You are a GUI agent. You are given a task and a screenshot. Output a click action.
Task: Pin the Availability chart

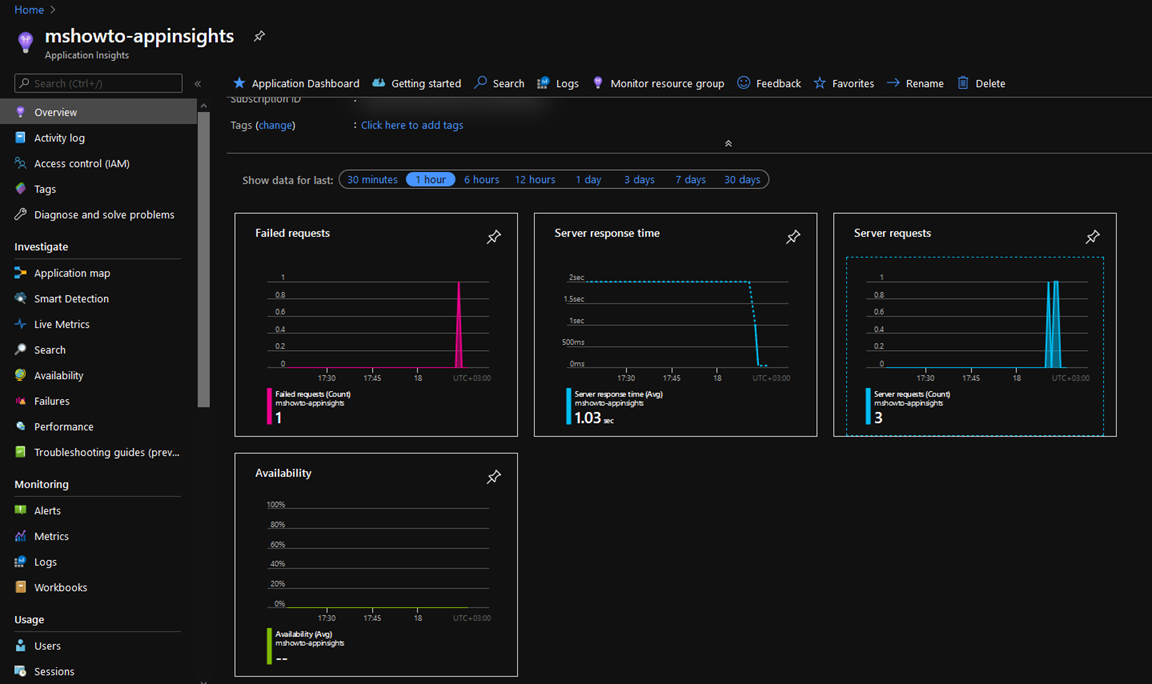pyautogui.click(x=494, y=477)
